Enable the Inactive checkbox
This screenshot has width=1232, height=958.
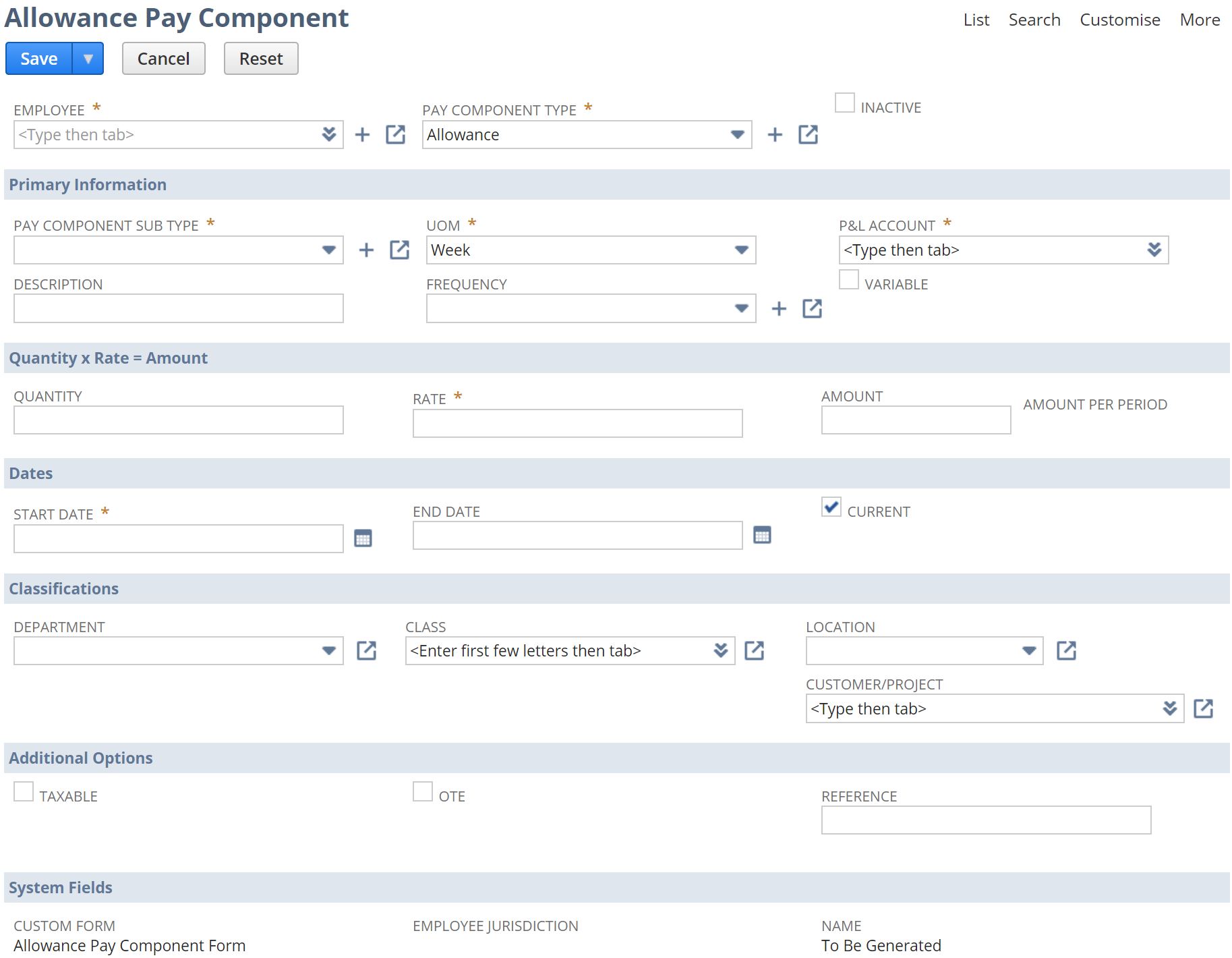tap(845, 102)
